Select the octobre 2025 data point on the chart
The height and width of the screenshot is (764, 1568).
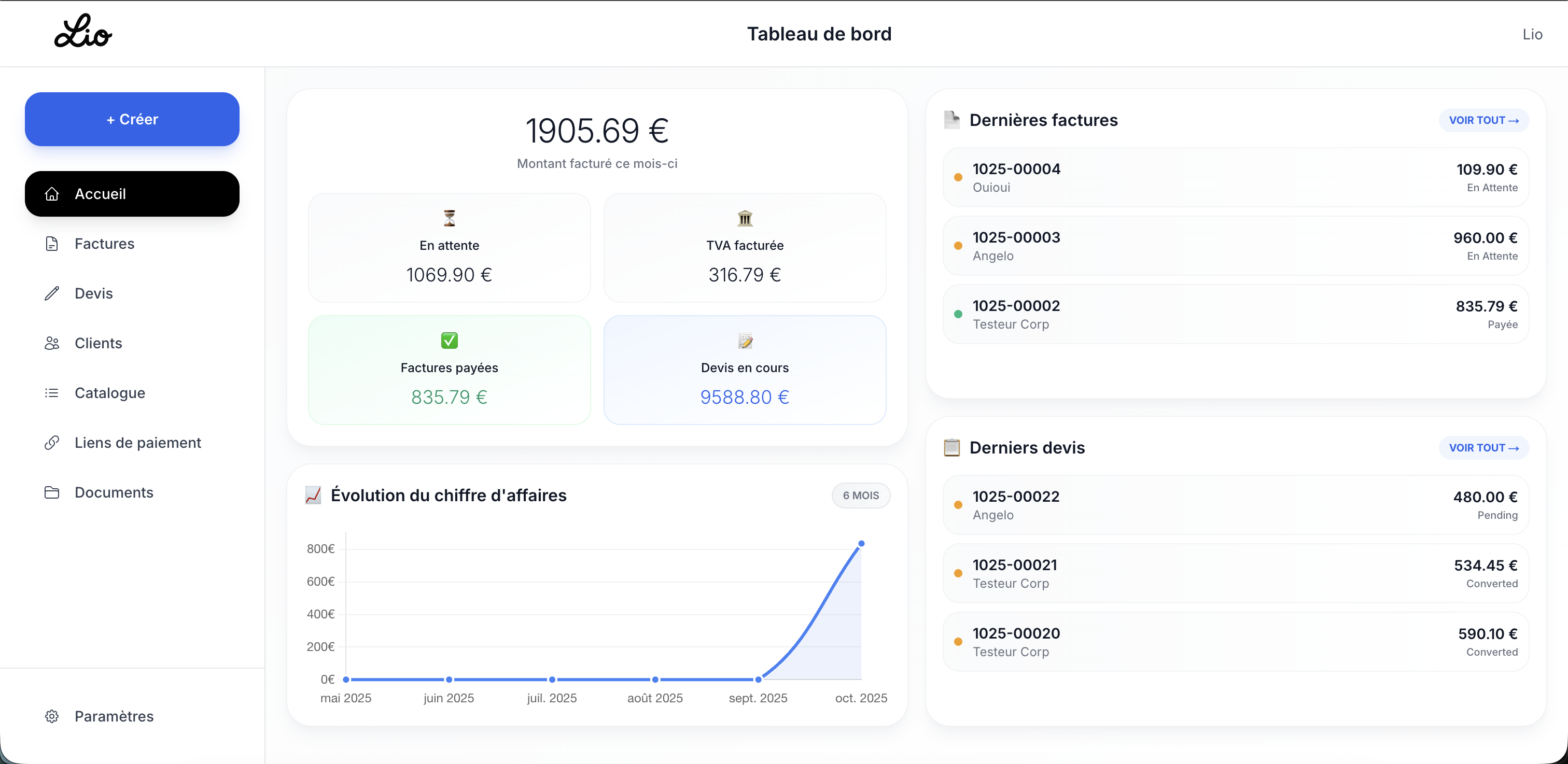click(x=861, y=543)
